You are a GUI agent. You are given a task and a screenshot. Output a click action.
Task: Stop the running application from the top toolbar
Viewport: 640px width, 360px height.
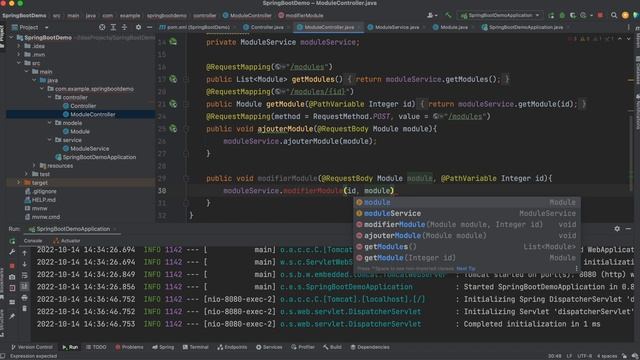pyautogui.click(x=600, y=16)
